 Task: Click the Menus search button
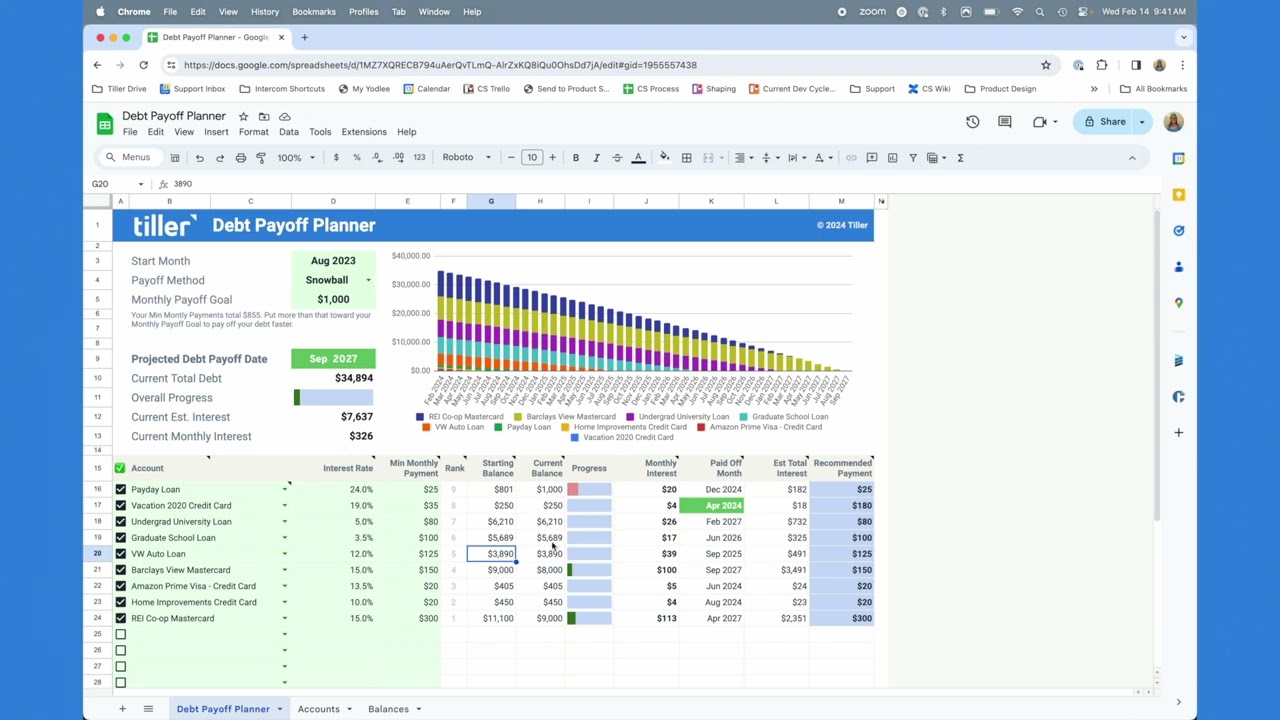click(x=128, y=158)
